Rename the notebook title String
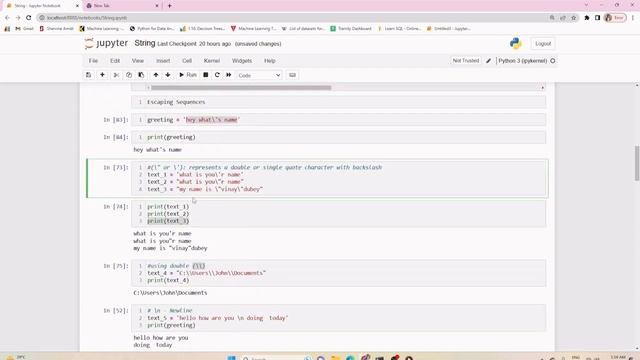Viewport: 640px width, 360px height. 144,43
